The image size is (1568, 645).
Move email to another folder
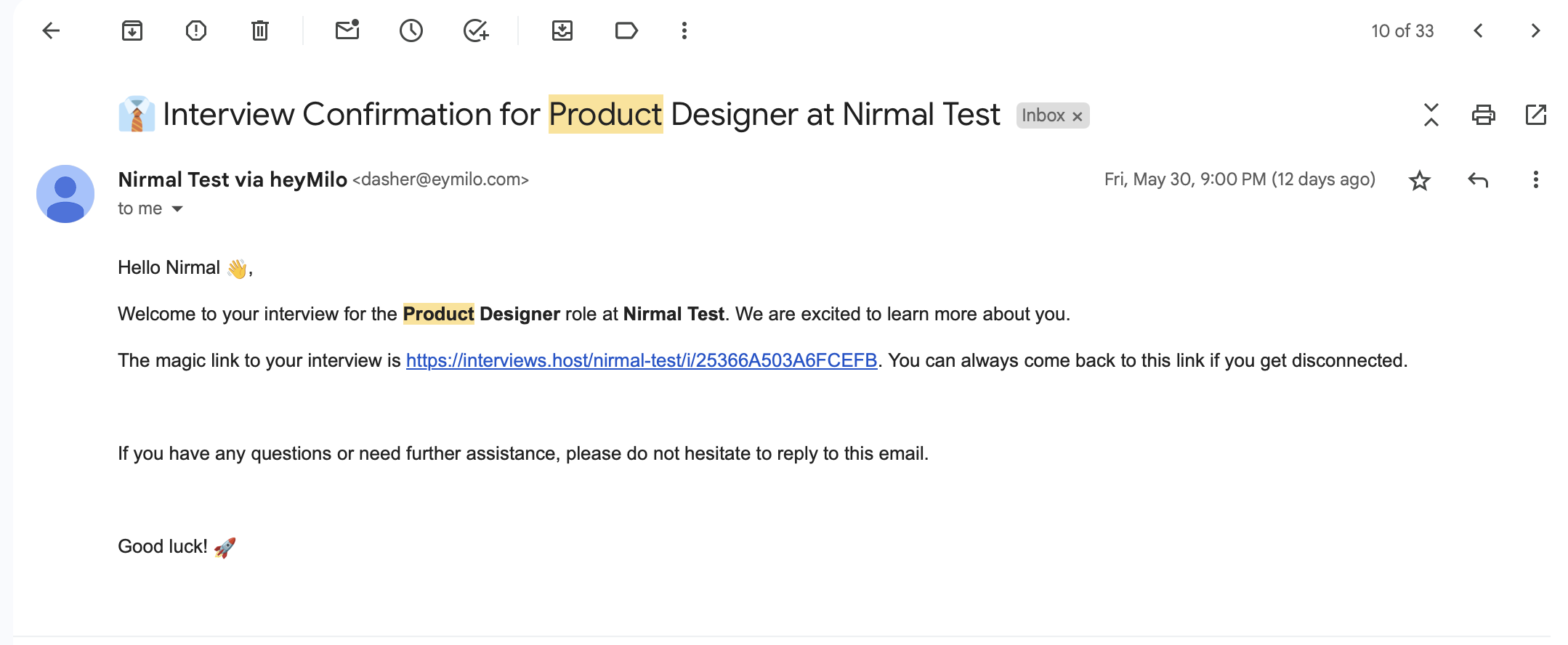click(562, 31)
